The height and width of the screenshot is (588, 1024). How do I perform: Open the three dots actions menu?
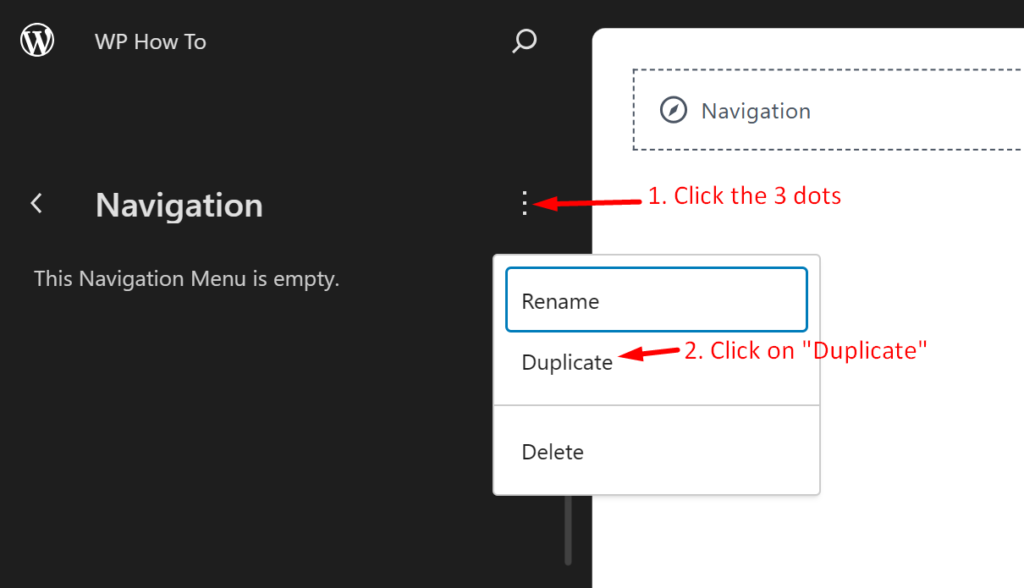coord(524,203)
